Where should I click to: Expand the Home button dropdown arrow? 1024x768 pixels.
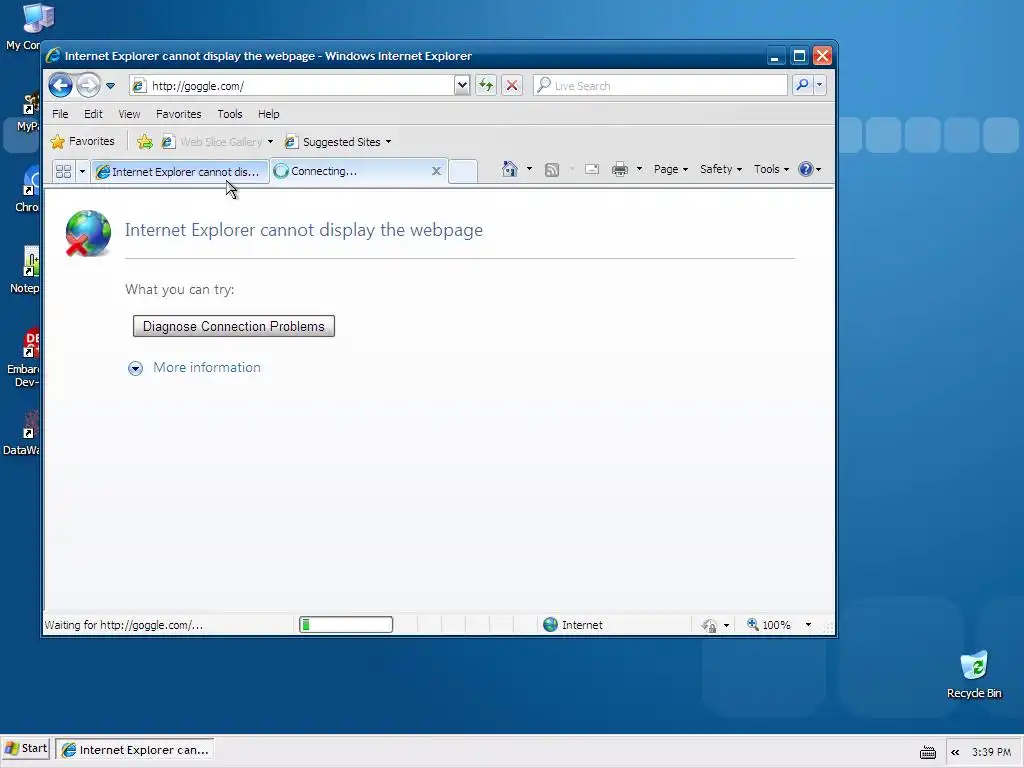(529, 169)
